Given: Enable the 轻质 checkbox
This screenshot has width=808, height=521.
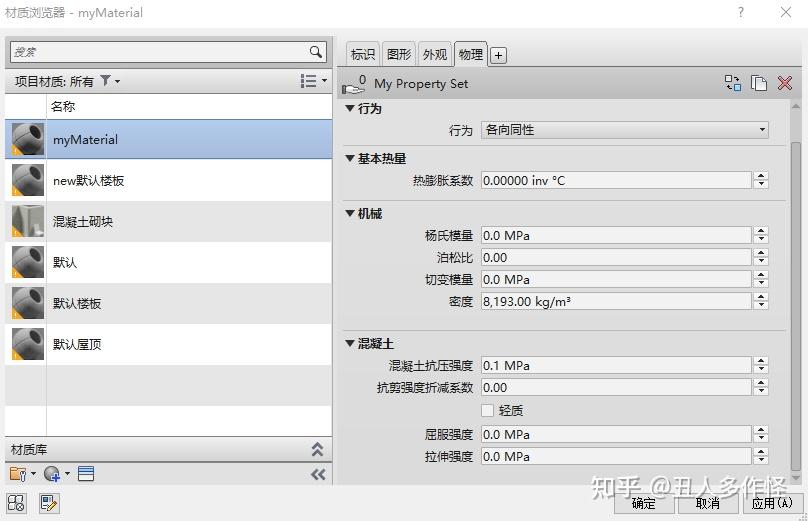Looking at the screenshot, I should point(487,410).
